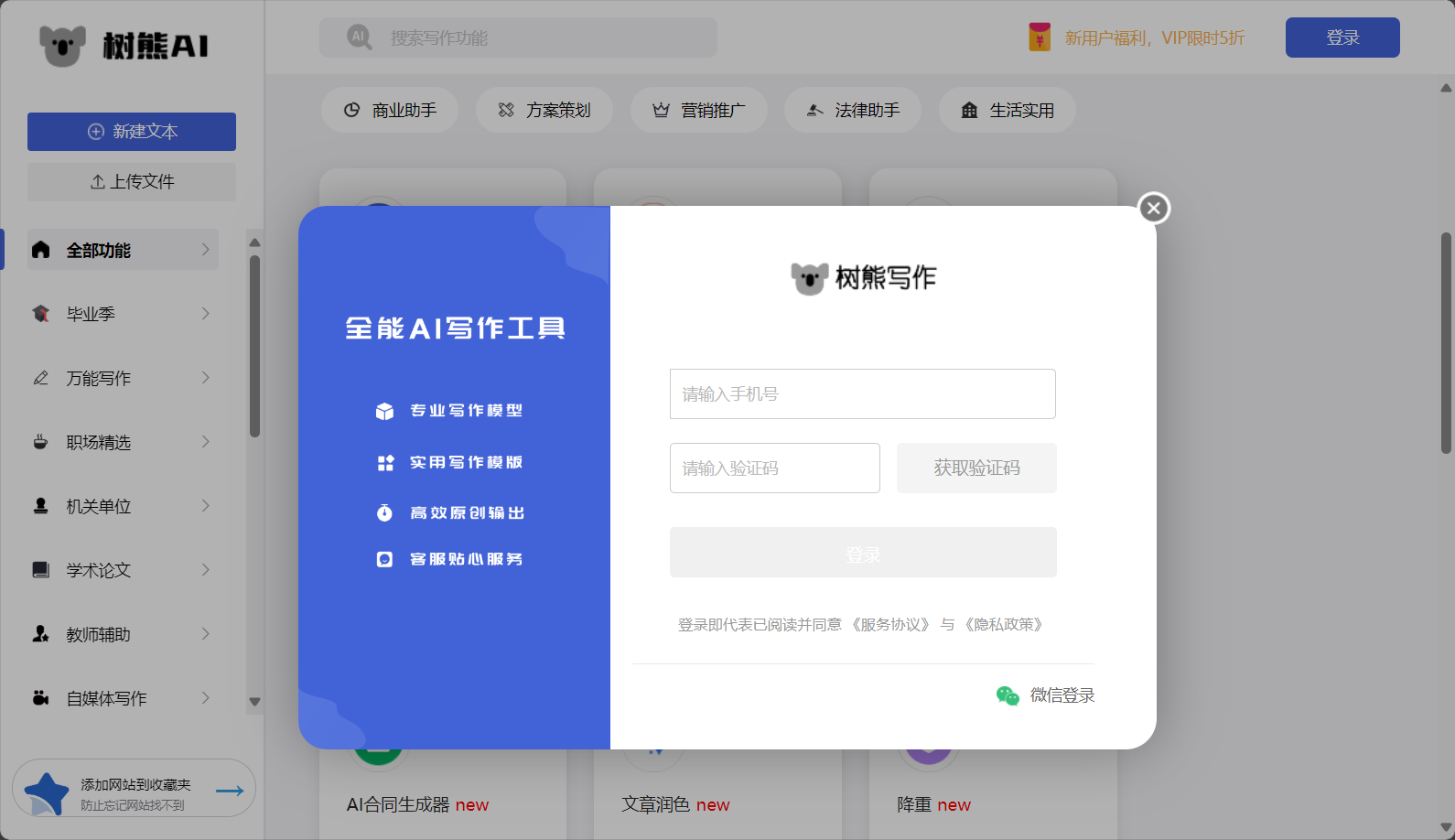Click the graduation cap icon beside 毕业季
Viewport: 1455px width, 840px height.
point(41,314)
